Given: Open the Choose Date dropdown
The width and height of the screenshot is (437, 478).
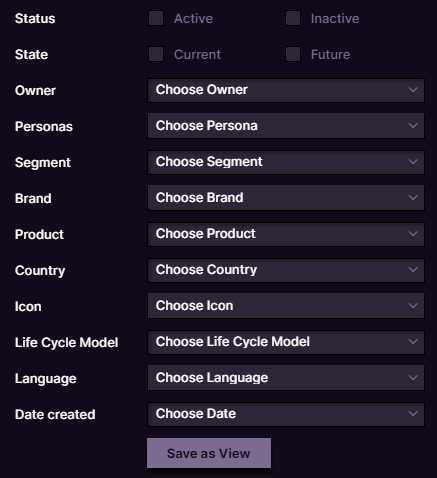Looking at the screenshot, I should 286,414.
